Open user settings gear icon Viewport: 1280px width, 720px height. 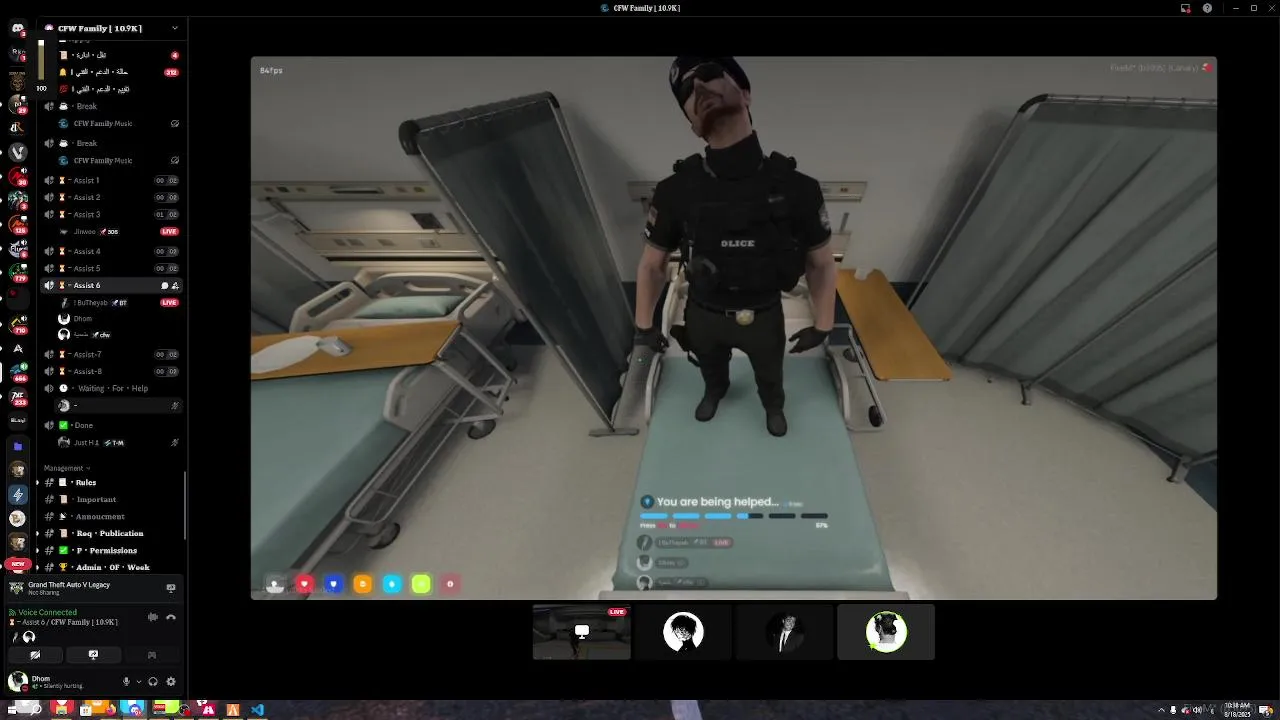pyautogui.click(x=171, y=681)
